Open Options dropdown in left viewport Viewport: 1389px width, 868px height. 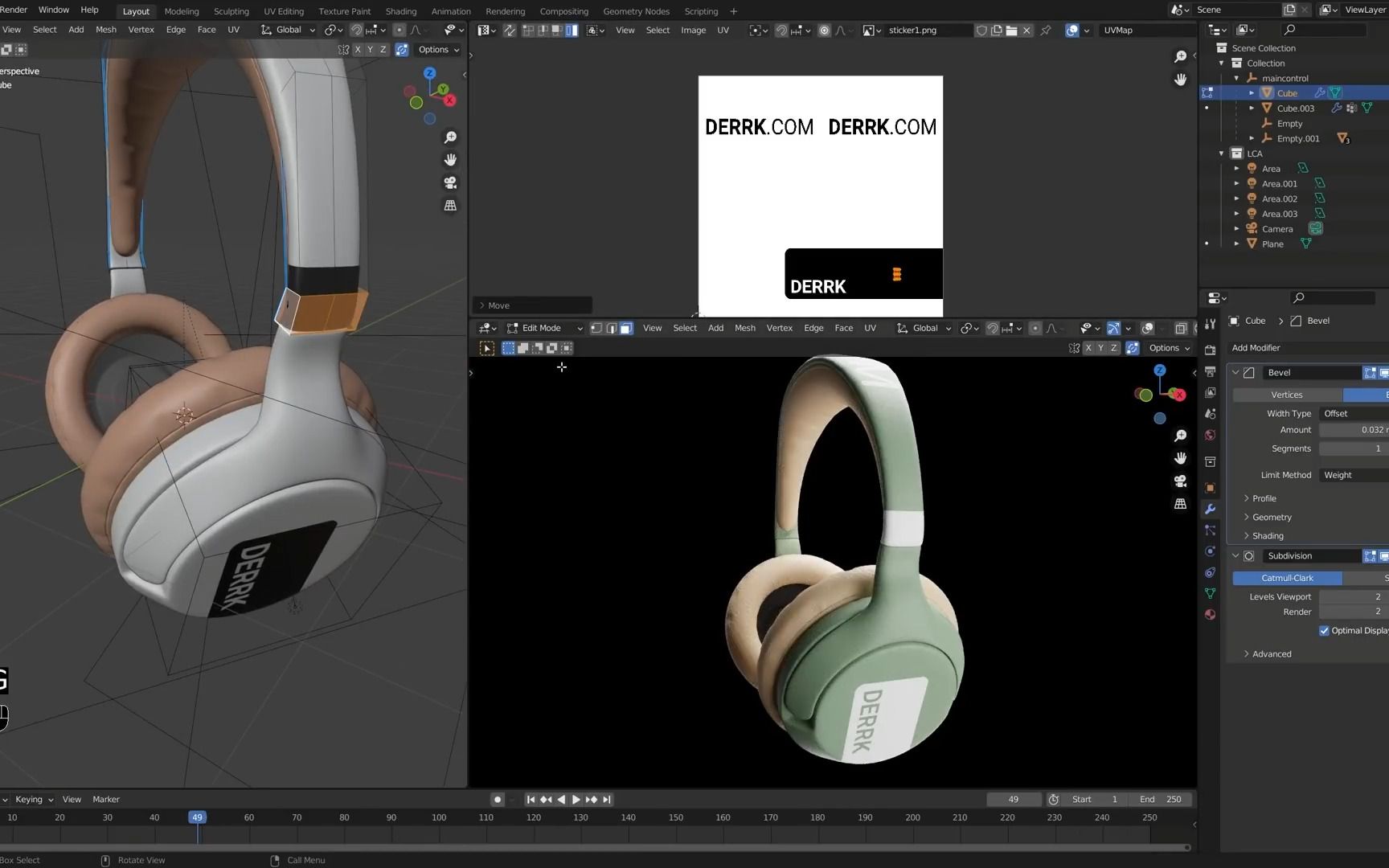(x=439, y=50)
